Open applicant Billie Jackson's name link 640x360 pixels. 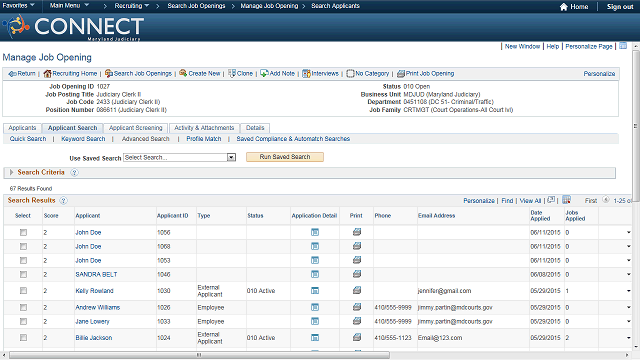[x=93, y=338]
